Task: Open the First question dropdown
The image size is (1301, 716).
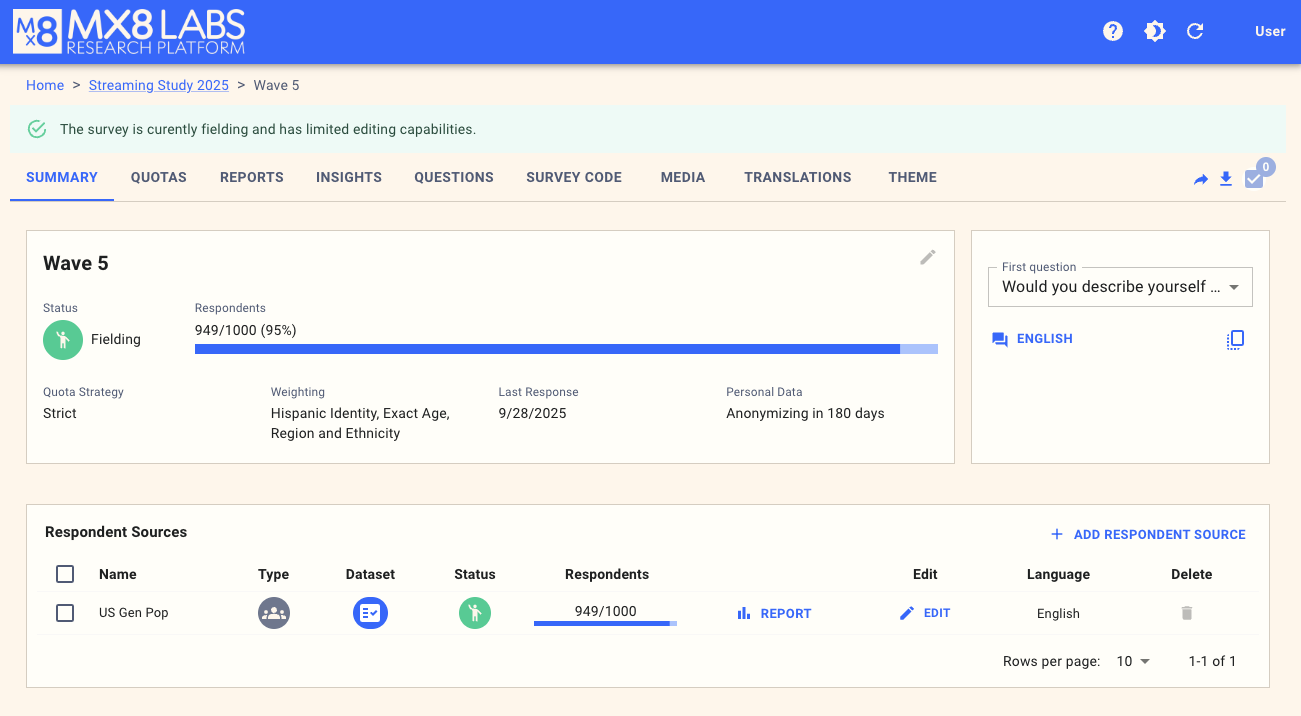Action: click(1120, 287)
